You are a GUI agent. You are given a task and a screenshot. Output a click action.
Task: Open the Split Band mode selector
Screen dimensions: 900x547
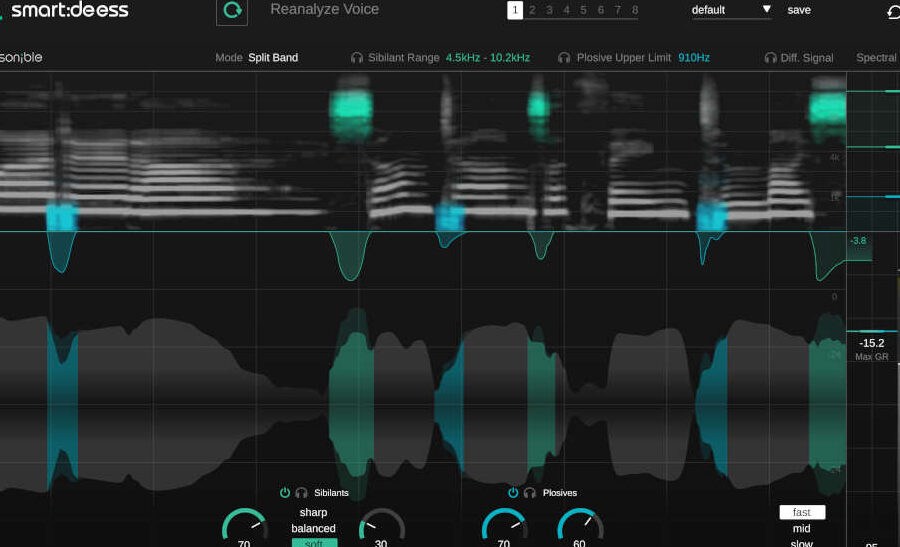click(x=273, y=57)
